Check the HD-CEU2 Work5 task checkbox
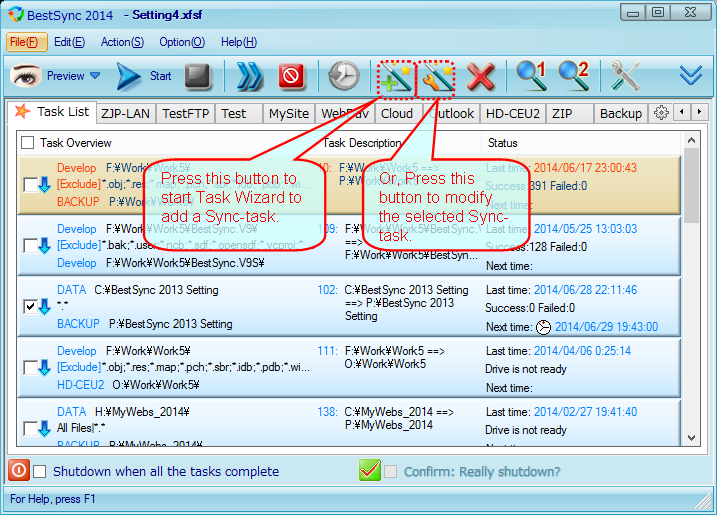This screenshot has height=515, width=717. 30,367
